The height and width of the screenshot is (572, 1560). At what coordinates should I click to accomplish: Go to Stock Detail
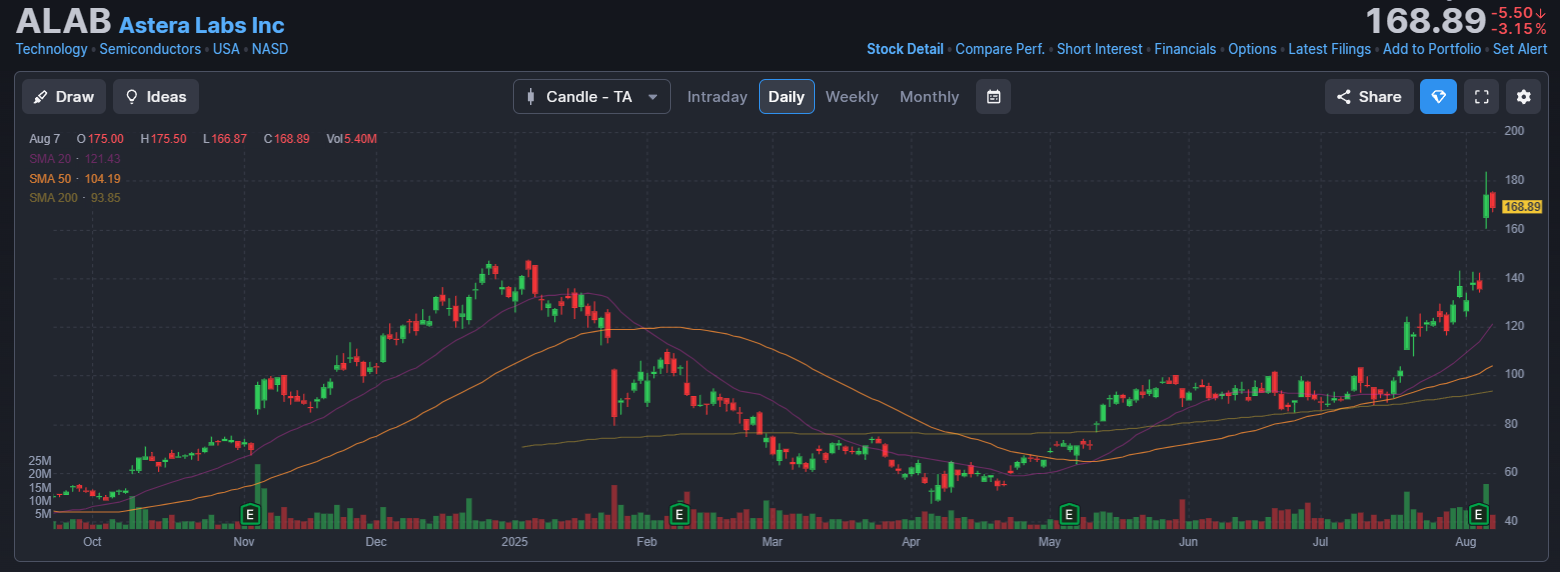[905, 49]
